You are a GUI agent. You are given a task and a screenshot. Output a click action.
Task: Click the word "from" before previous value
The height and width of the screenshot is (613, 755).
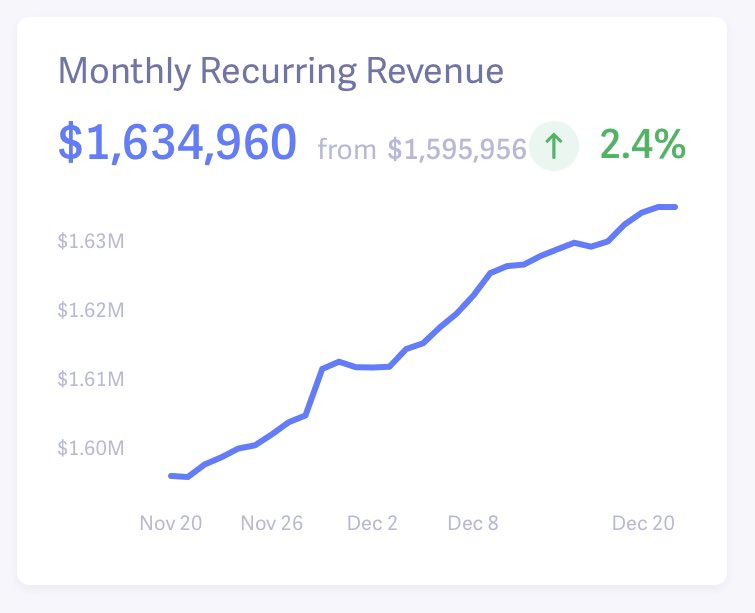(x=346, y=150)
